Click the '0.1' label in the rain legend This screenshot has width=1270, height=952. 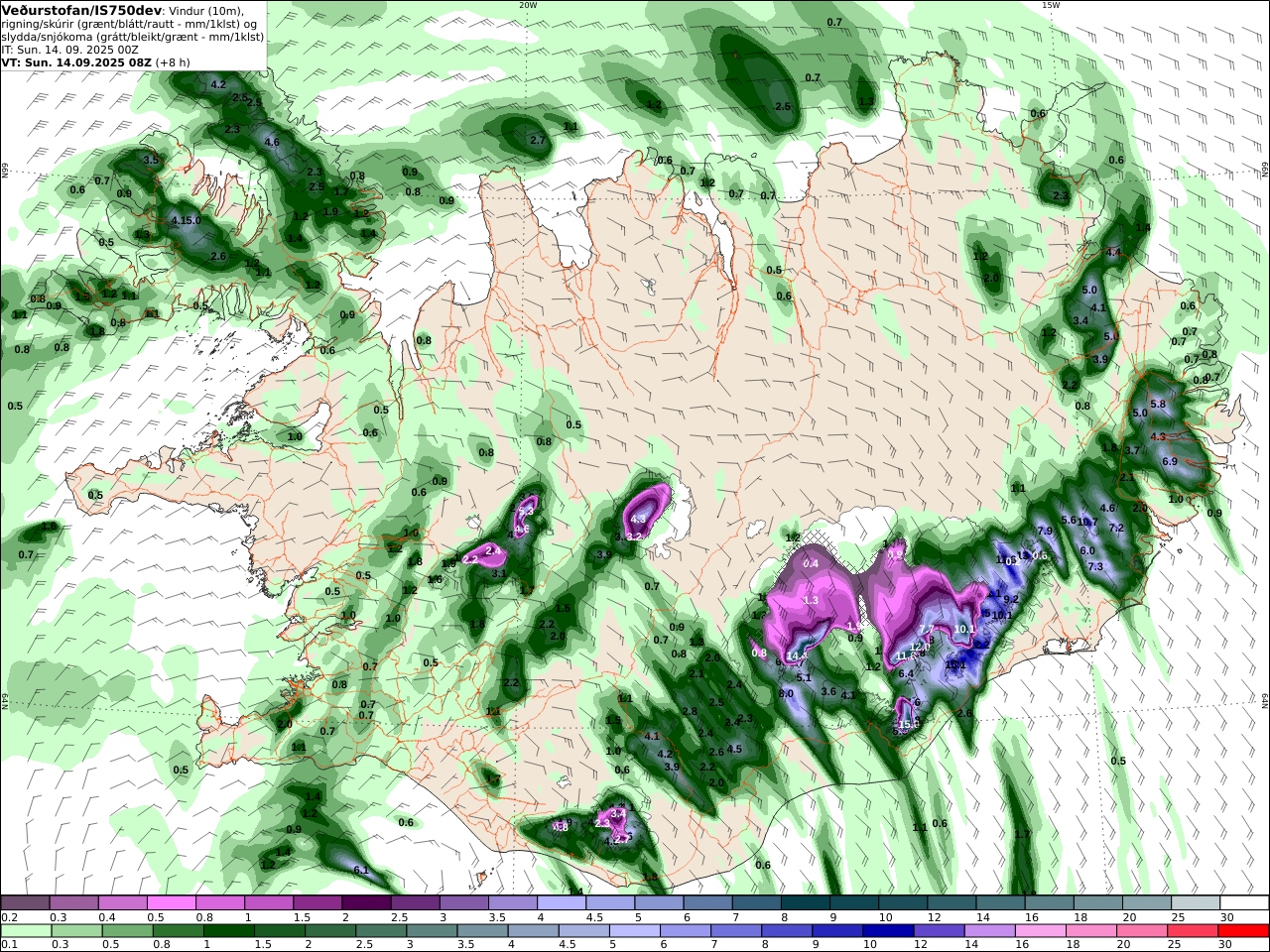[9, 944]
